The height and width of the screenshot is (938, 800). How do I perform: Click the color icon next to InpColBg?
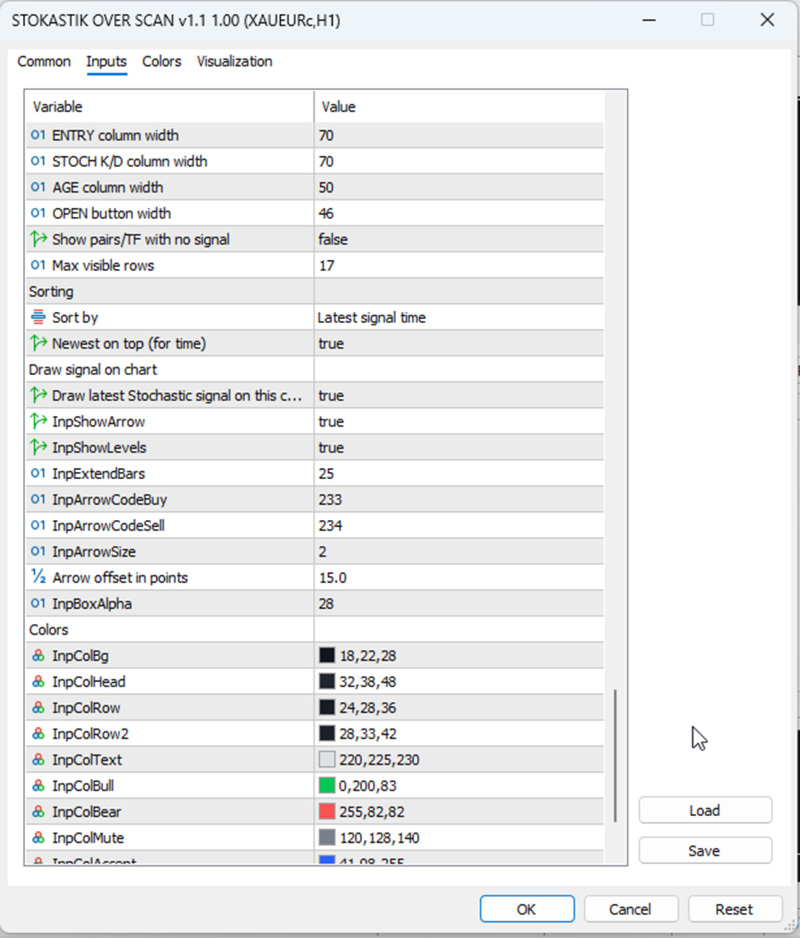38,656
